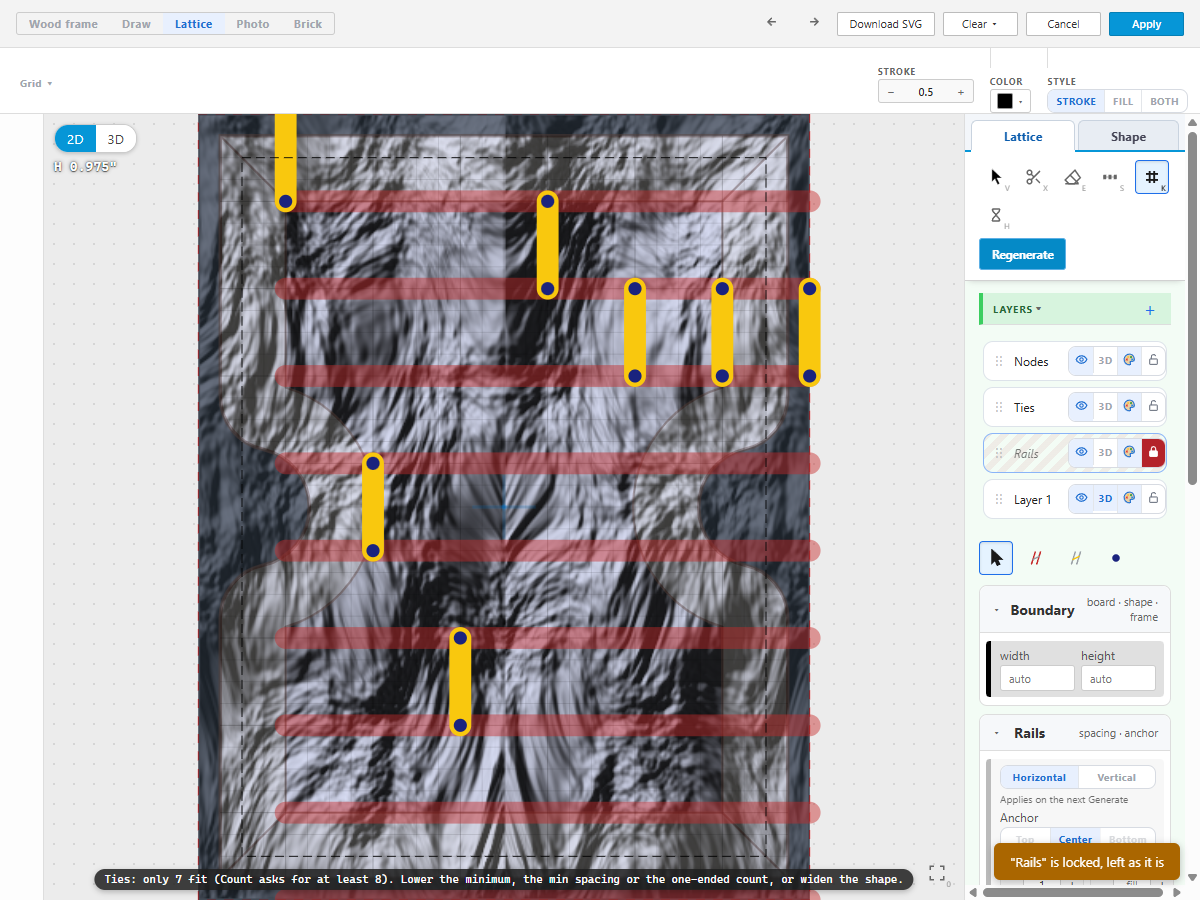Open the Clear dropdown menu
Screen dimensions: 1200x900
[x=980, y=24]
